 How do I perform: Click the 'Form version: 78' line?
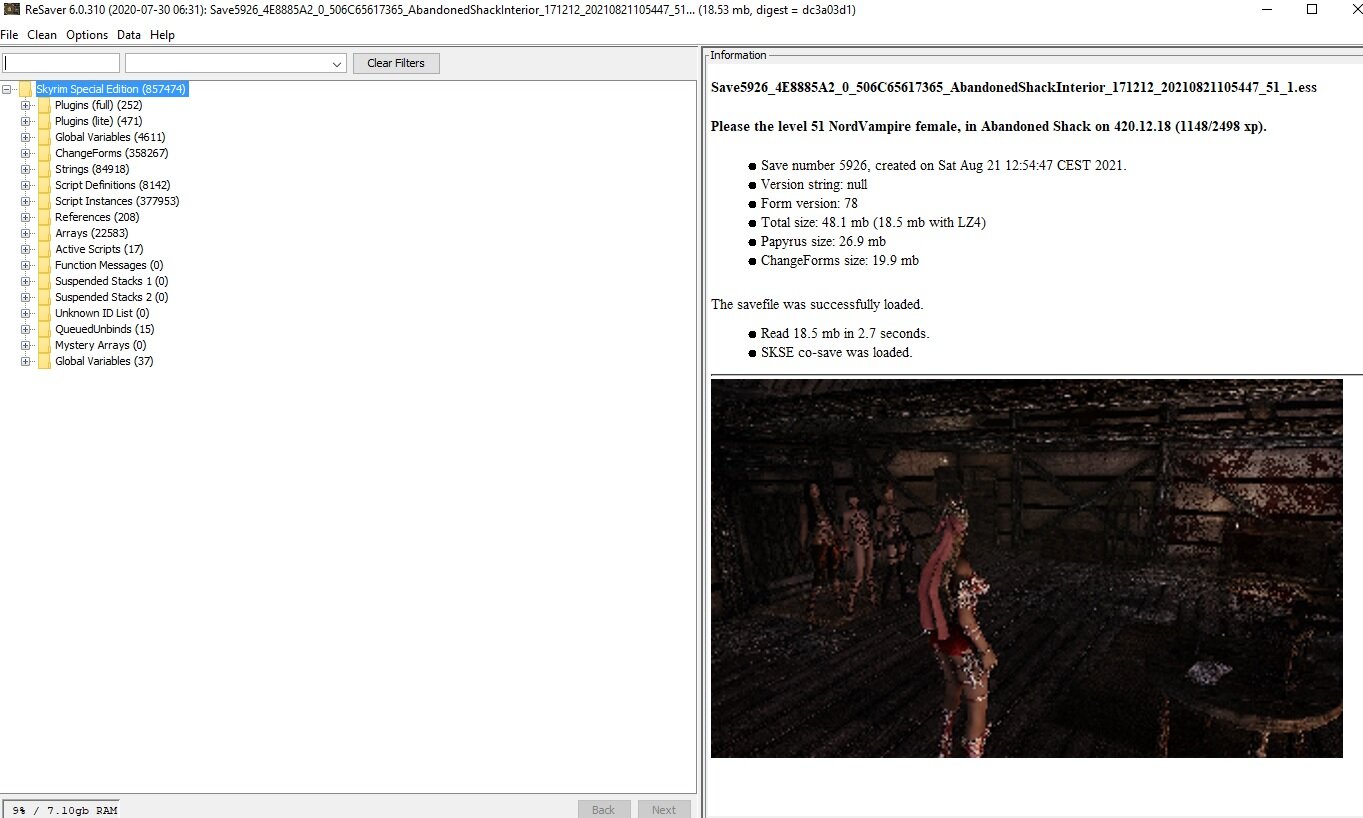[x=809, y=203]
